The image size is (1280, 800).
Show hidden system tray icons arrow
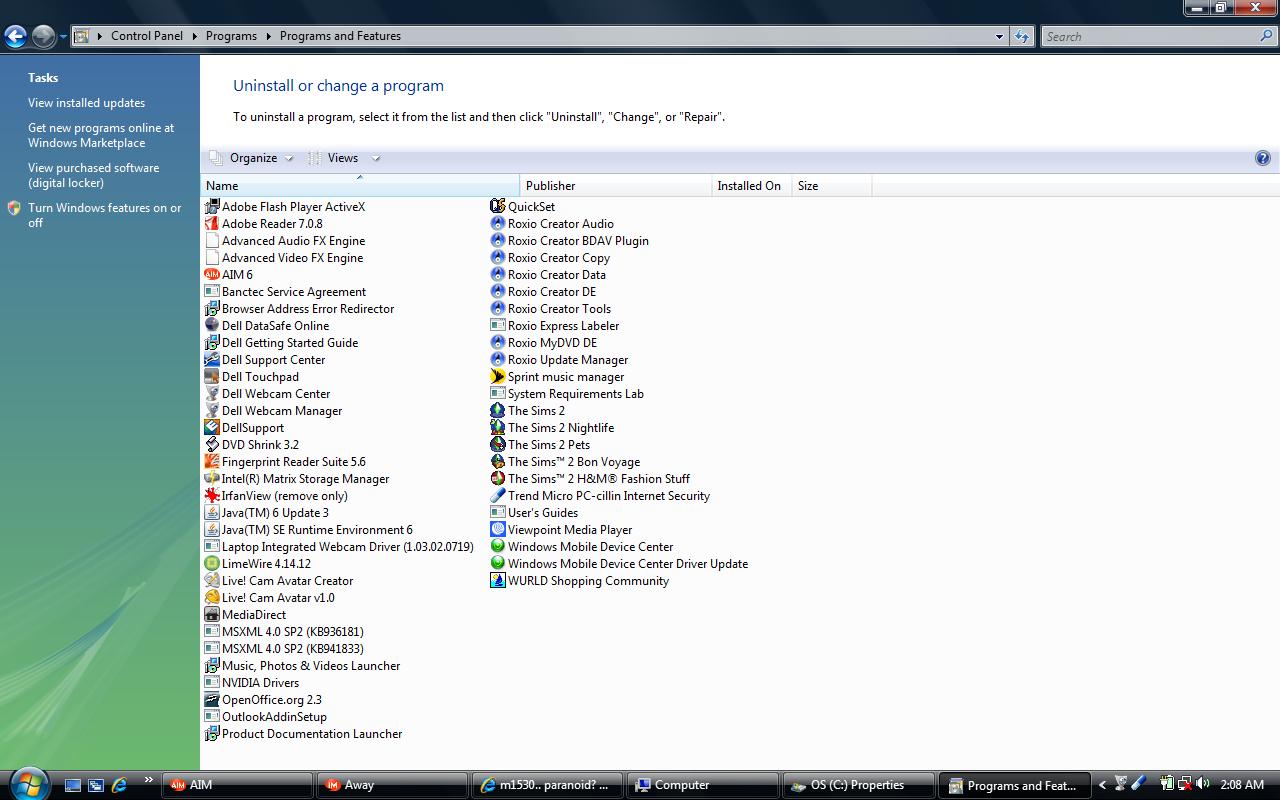(x=1102, y=785)
